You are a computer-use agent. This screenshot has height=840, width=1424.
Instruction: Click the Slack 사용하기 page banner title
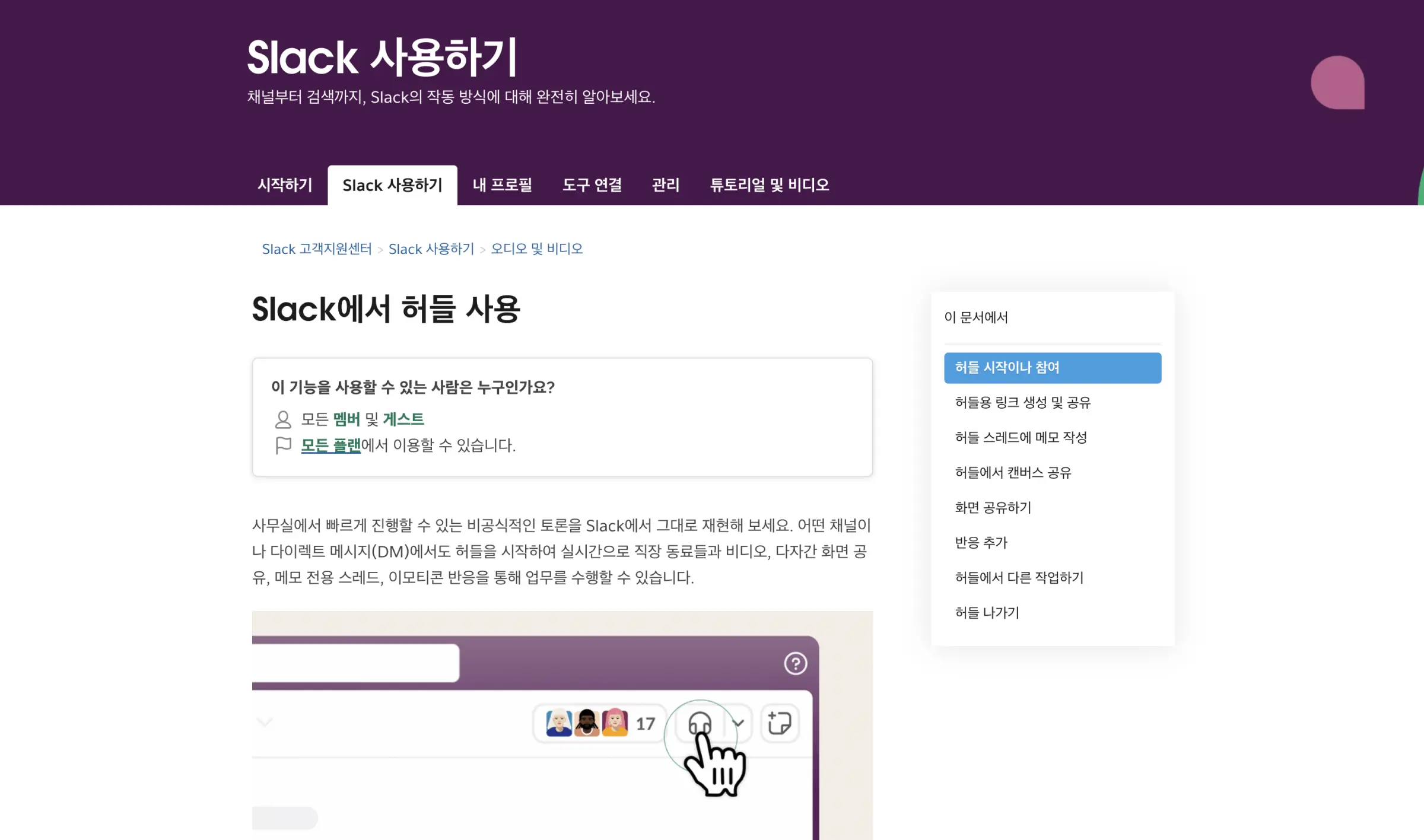coord(382,57)
